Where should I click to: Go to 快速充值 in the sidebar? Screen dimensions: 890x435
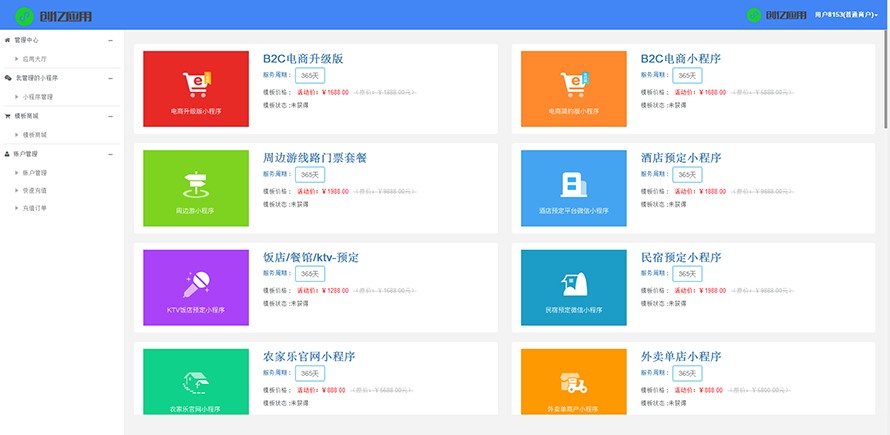(35, 191)
